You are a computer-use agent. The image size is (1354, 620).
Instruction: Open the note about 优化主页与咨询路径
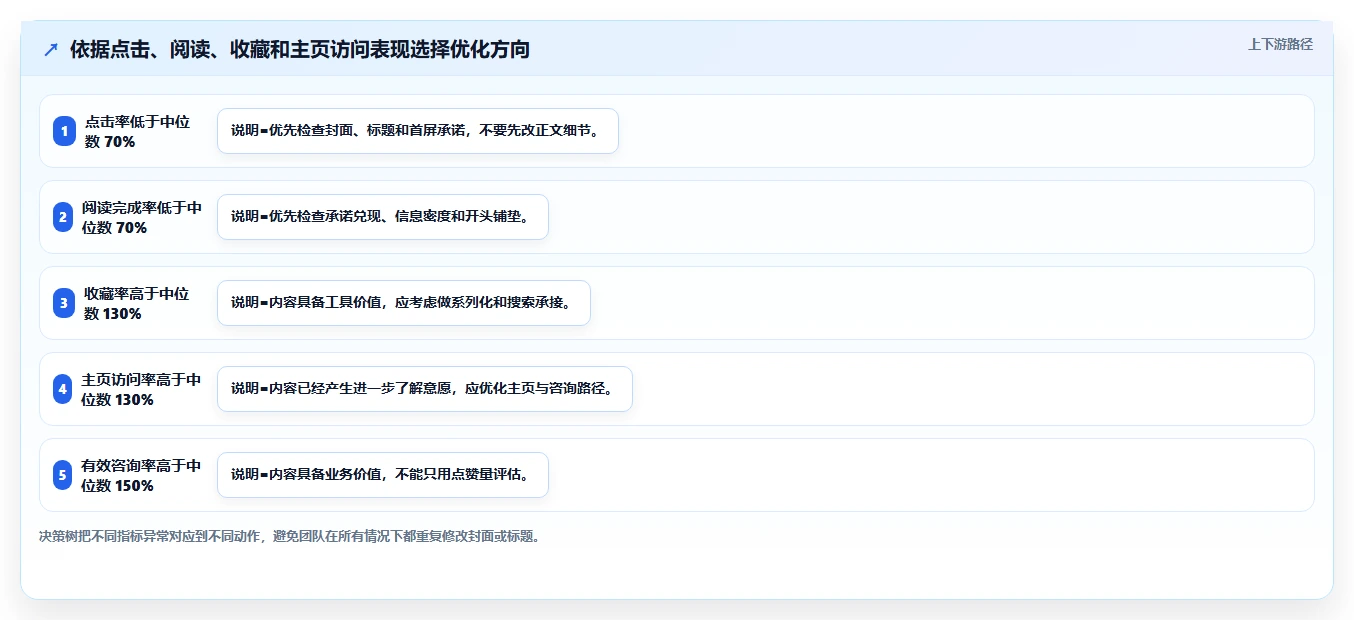click(425, 389)
